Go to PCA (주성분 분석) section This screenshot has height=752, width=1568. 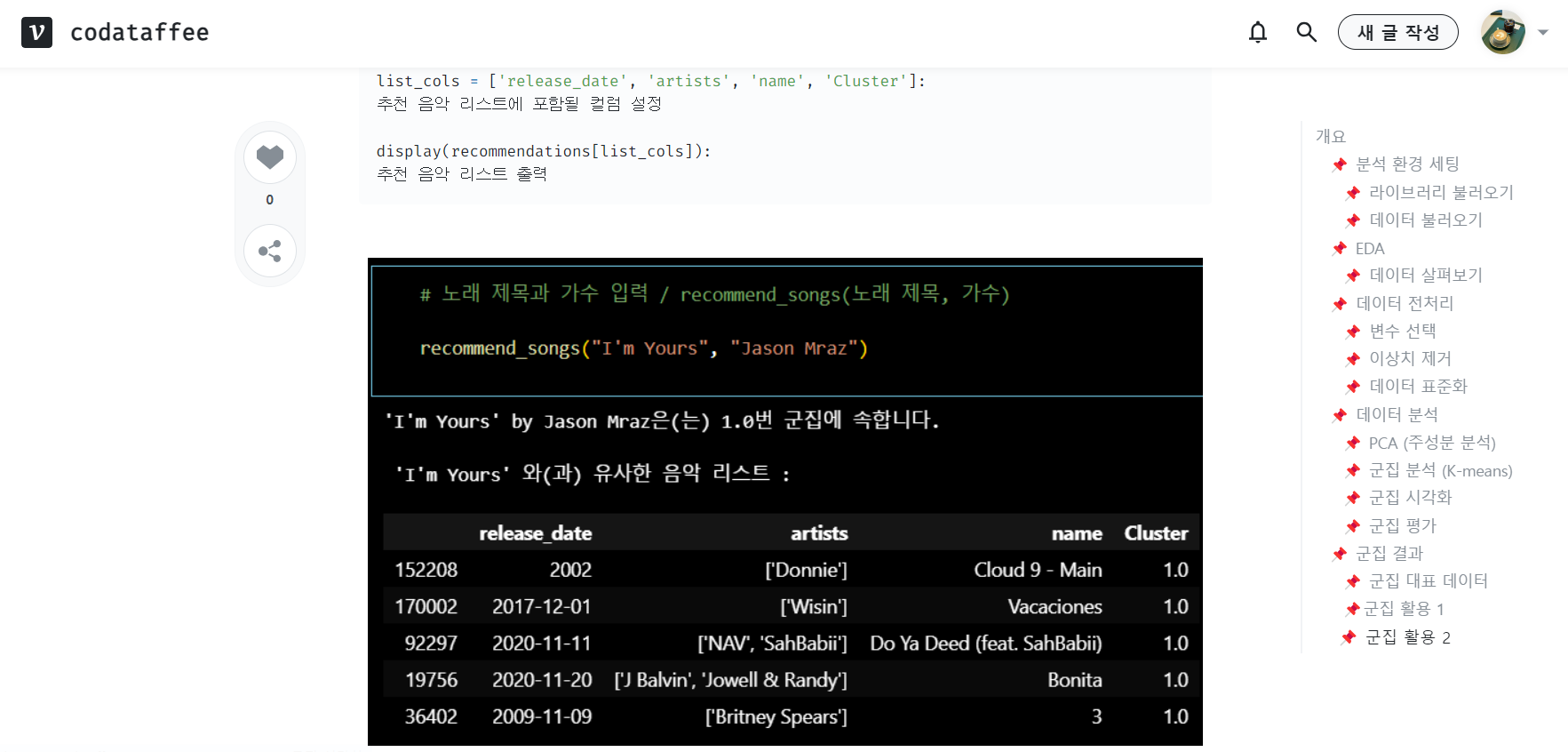[1432, 444]
